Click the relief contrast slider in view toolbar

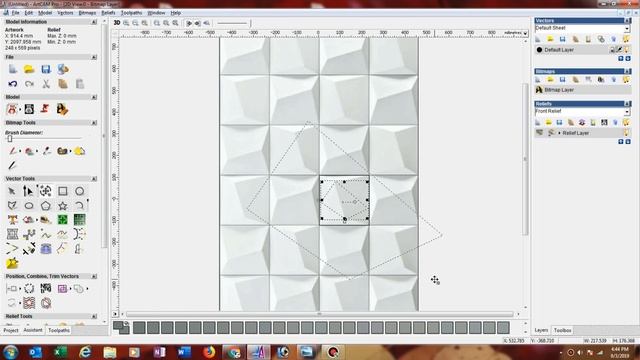[233, 23]
